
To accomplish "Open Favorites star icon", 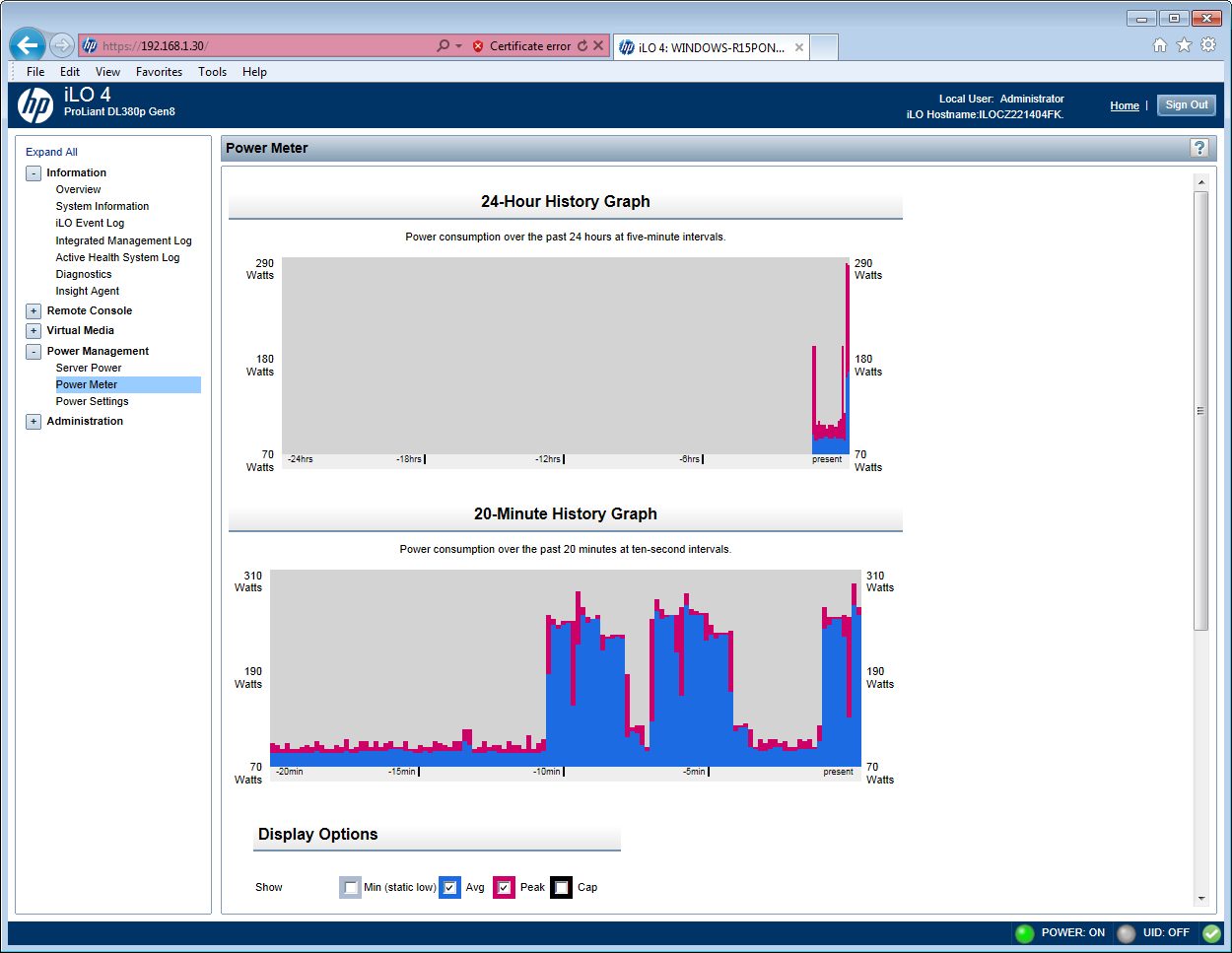I will [1184, 45].
